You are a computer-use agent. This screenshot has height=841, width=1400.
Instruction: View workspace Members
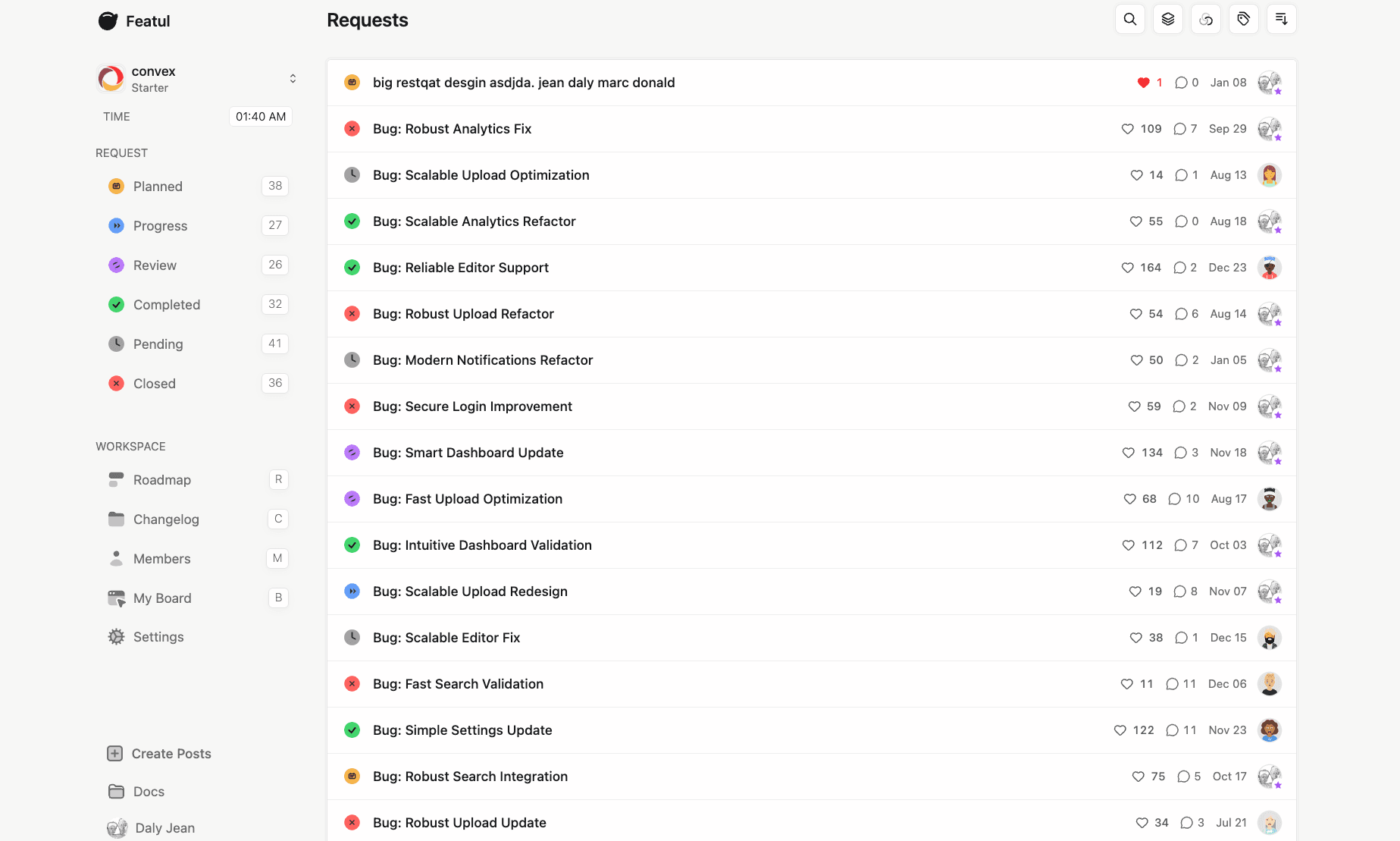coord(161,558)
